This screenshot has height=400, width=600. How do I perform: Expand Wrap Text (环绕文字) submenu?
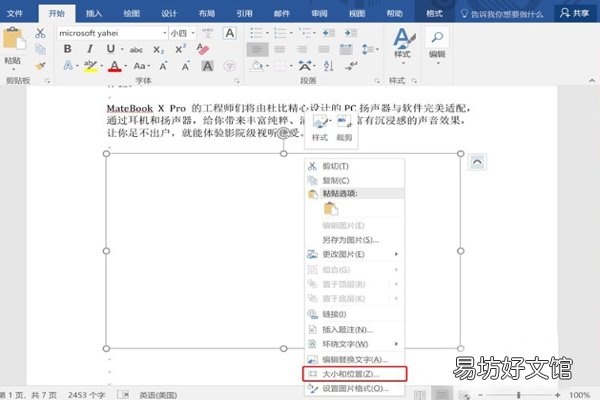[354, 344]
